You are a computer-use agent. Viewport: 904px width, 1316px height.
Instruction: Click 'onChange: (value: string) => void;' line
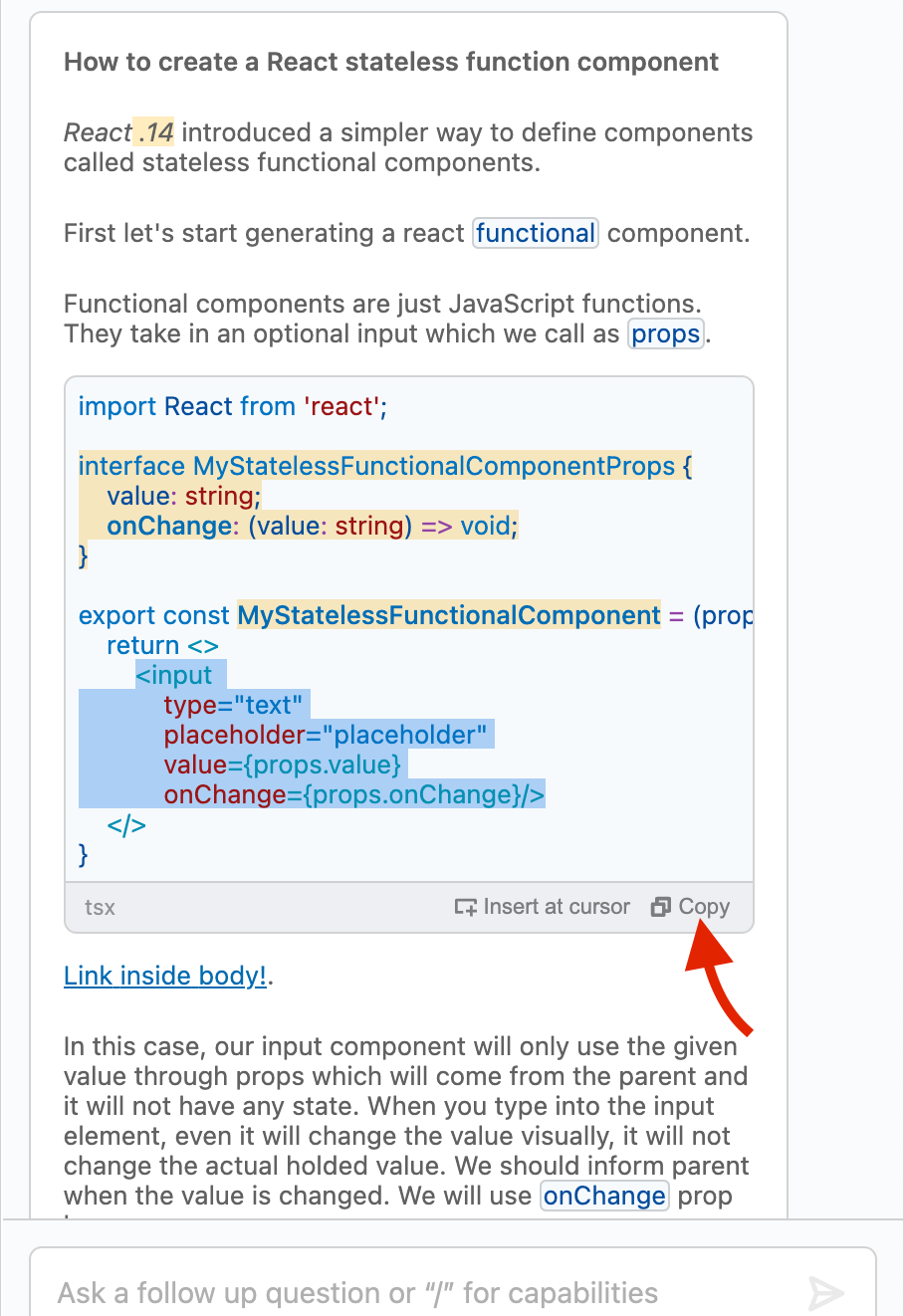click(x=313, y=526)
